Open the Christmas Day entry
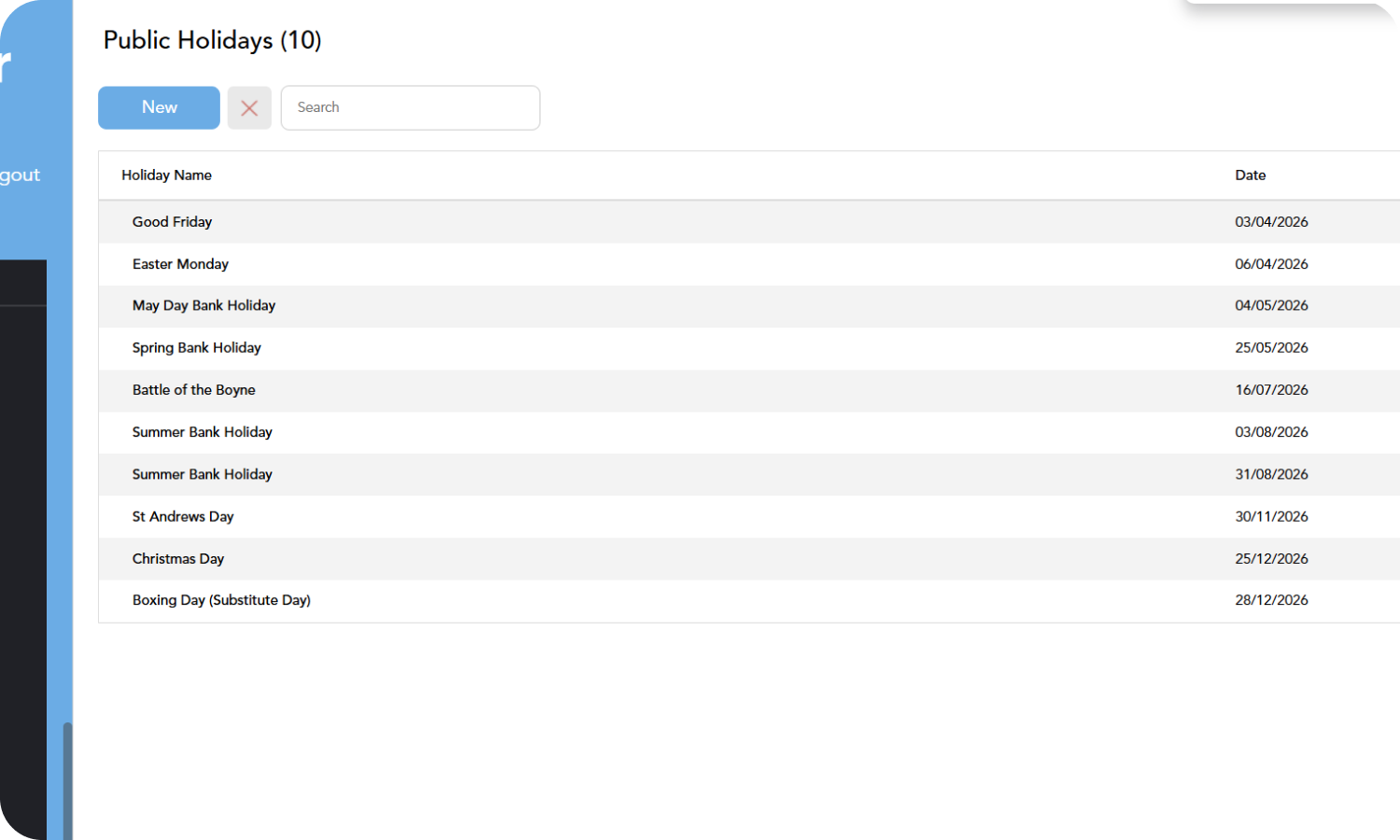 [x=749, y=558]
